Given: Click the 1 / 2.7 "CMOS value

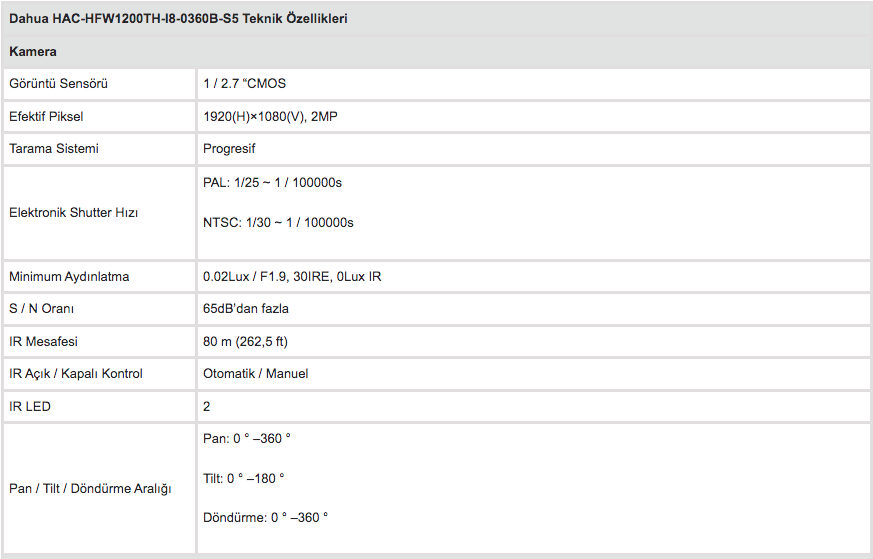Looking at the screenshot, I should [244, 84].
